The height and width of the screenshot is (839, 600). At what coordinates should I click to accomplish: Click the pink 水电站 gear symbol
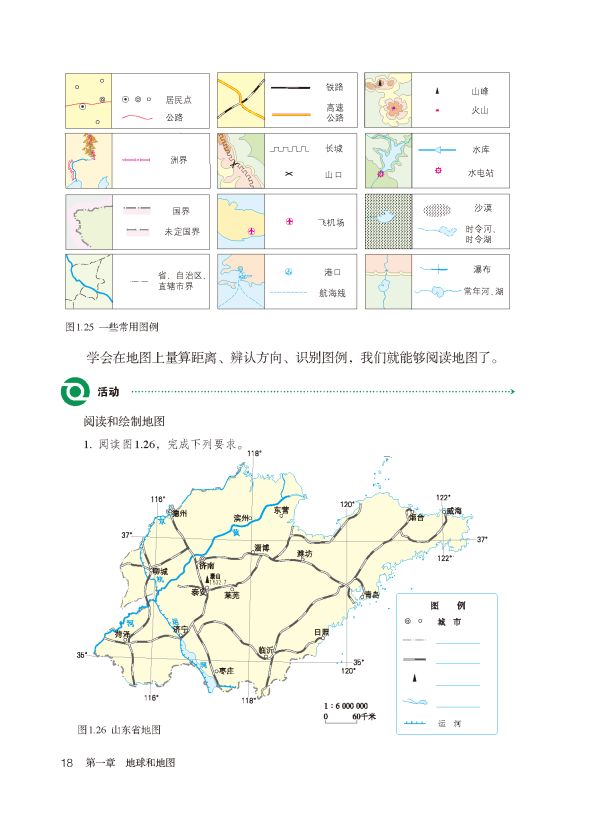(438, 171)
